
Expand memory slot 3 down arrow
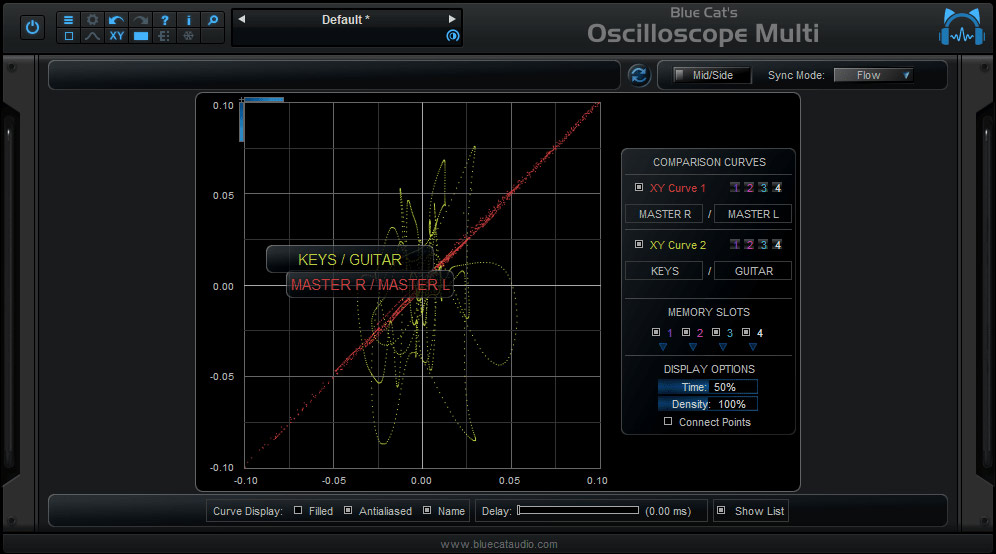point(722,347)
